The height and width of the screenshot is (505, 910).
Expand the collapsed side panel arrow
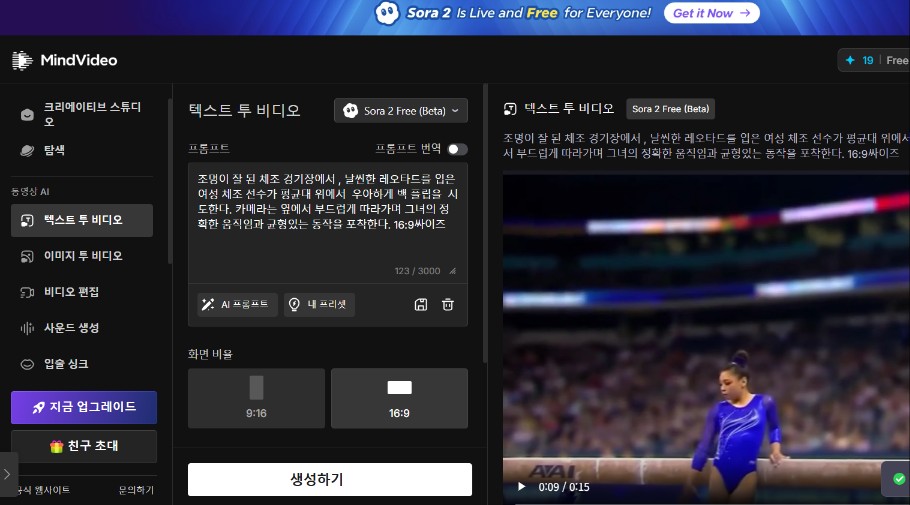(8, 474)
